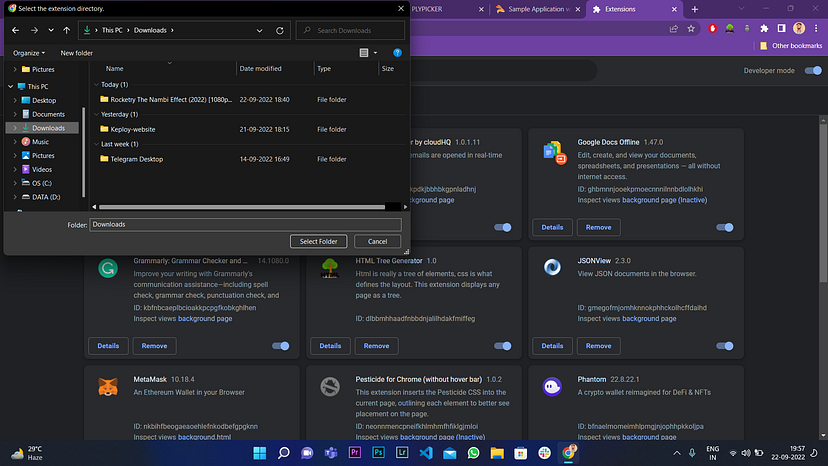This screenshot has height=466, width=828.
Task: Open a new Chrome tab
Action: tap(695, 9)
